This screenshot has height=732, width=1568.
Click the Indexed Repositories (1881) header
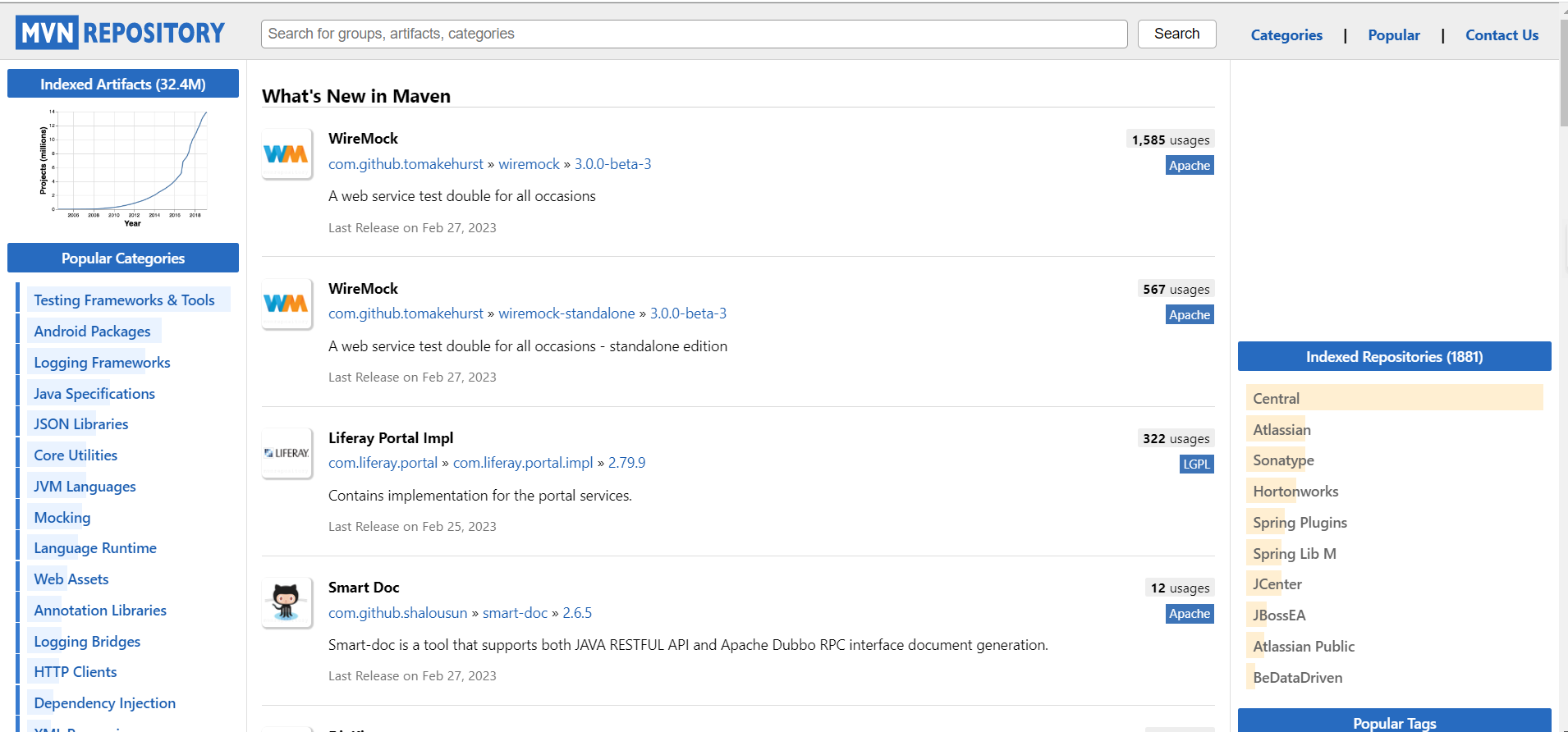[1394, 356]
